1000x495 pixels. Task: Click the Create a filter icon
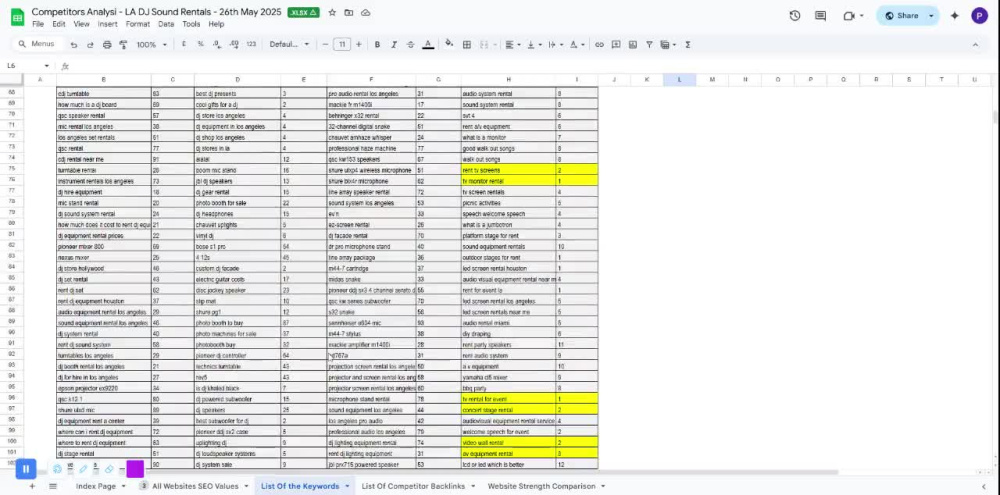tap(649, 45)
